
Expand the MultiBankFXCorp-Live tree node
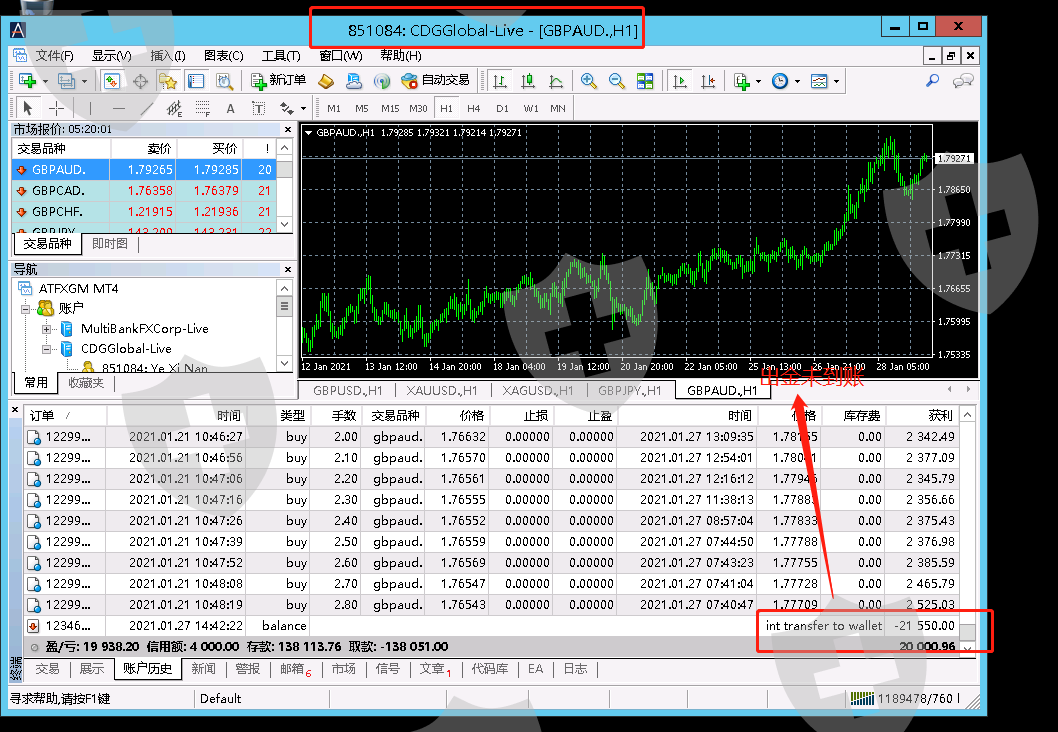(47, 329)
